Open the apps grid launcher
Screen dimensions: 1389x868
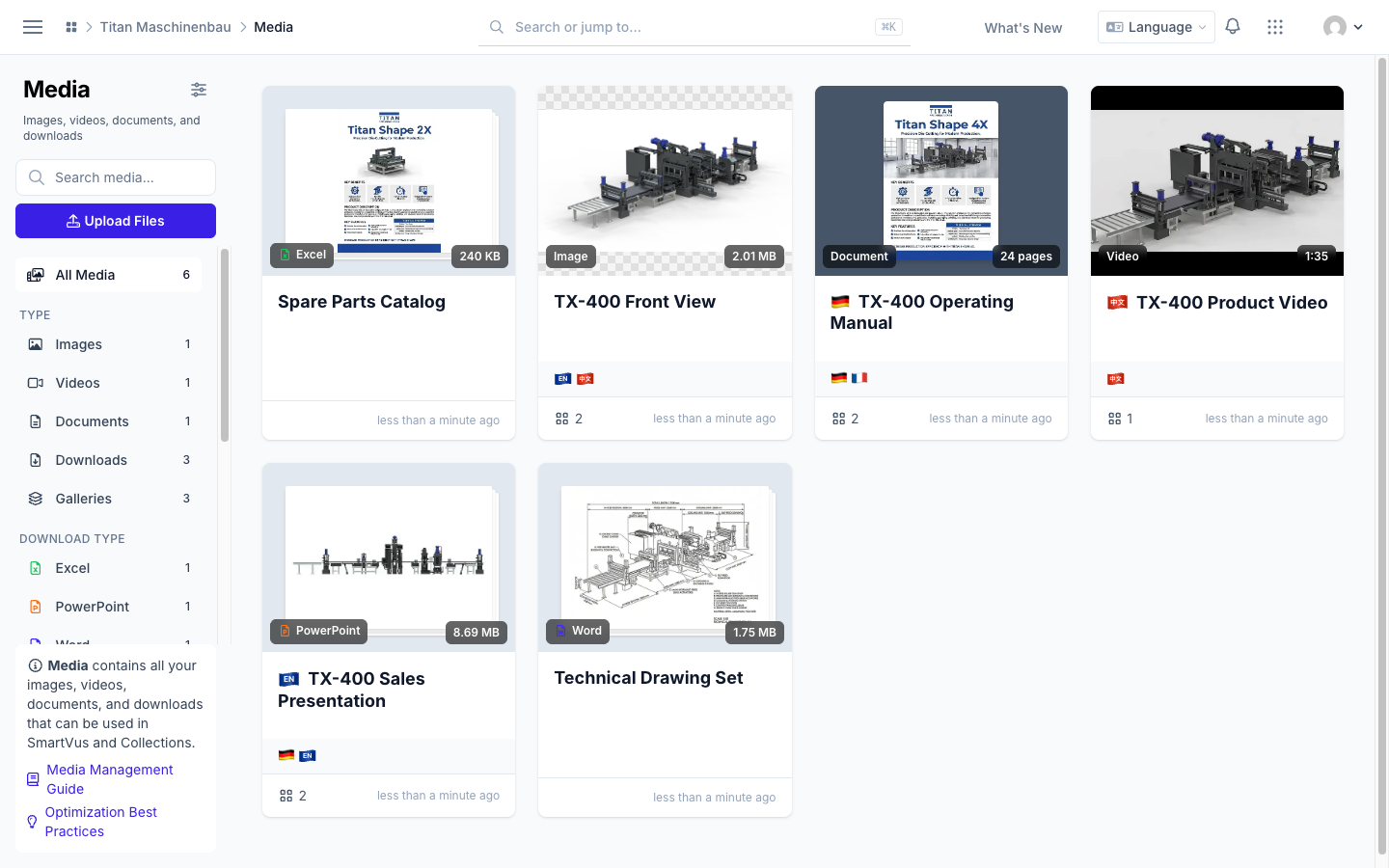point(1275,27)
